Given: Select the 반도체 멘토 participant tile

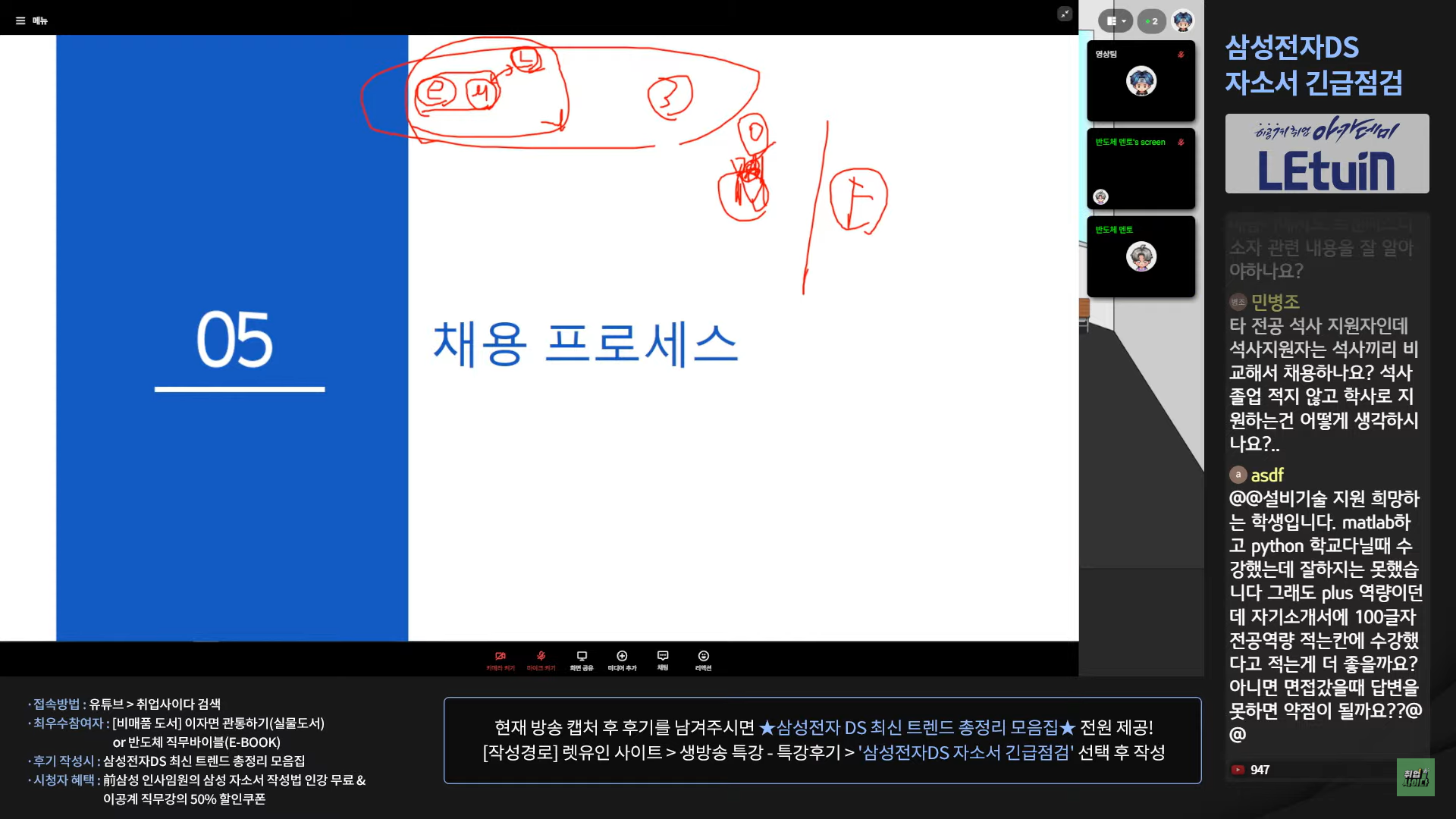Looking at the screenshot, I should (x=1141, y=257).
